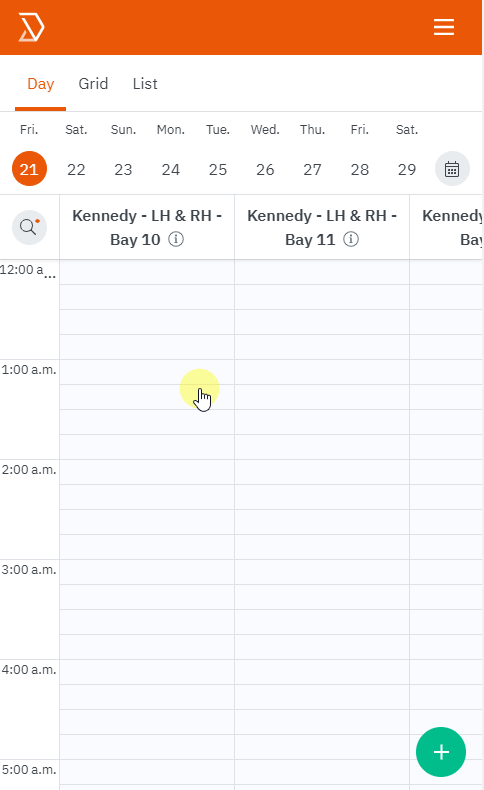Show info for Bay 11
Screen dimensions: 484x790
point(351,239)
